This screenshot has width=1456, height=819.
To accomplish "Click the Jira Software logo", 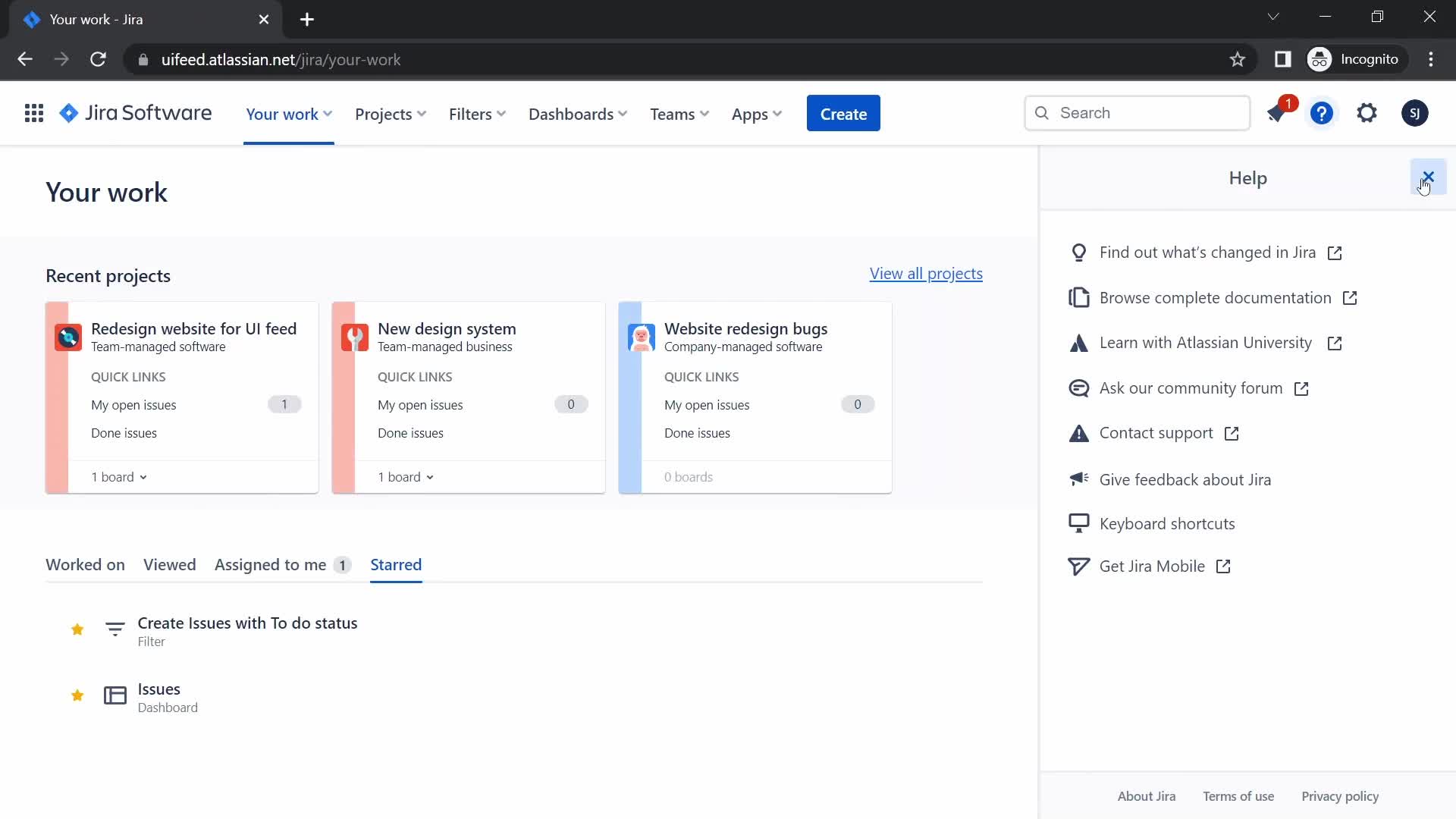I will [136, 113].
